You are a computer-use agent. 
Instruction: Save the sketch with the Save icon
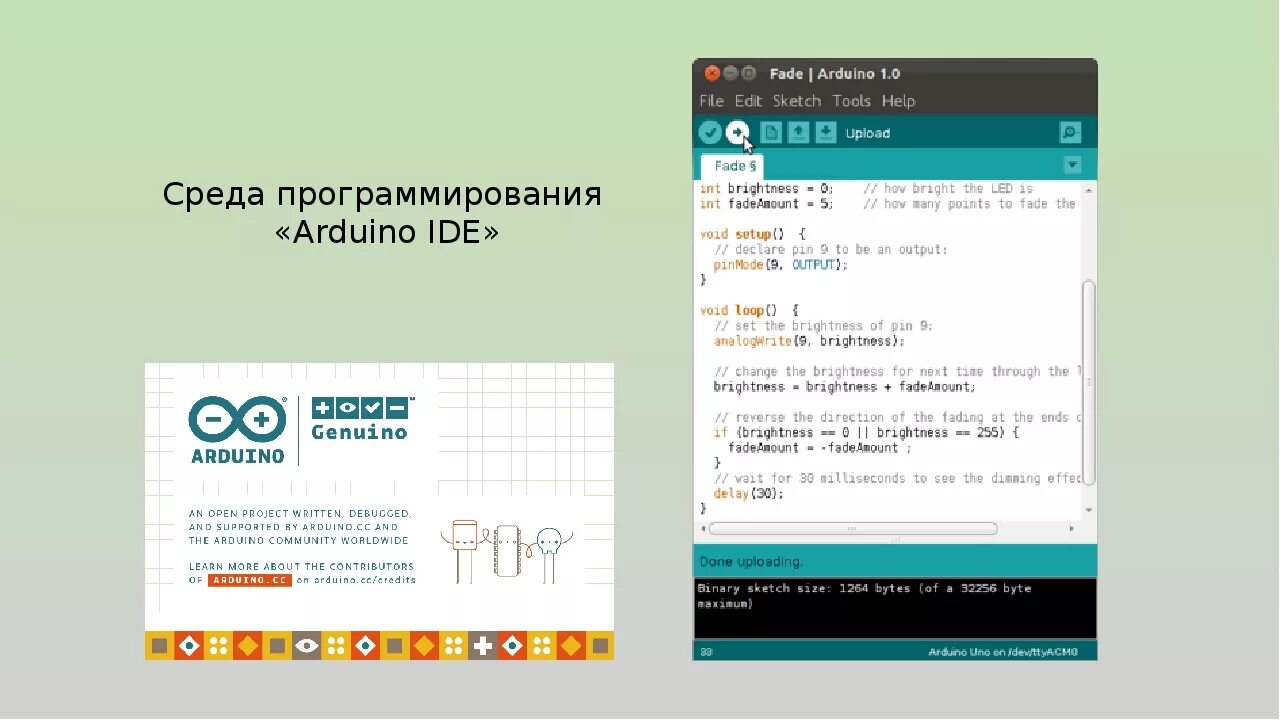point(825,132)
